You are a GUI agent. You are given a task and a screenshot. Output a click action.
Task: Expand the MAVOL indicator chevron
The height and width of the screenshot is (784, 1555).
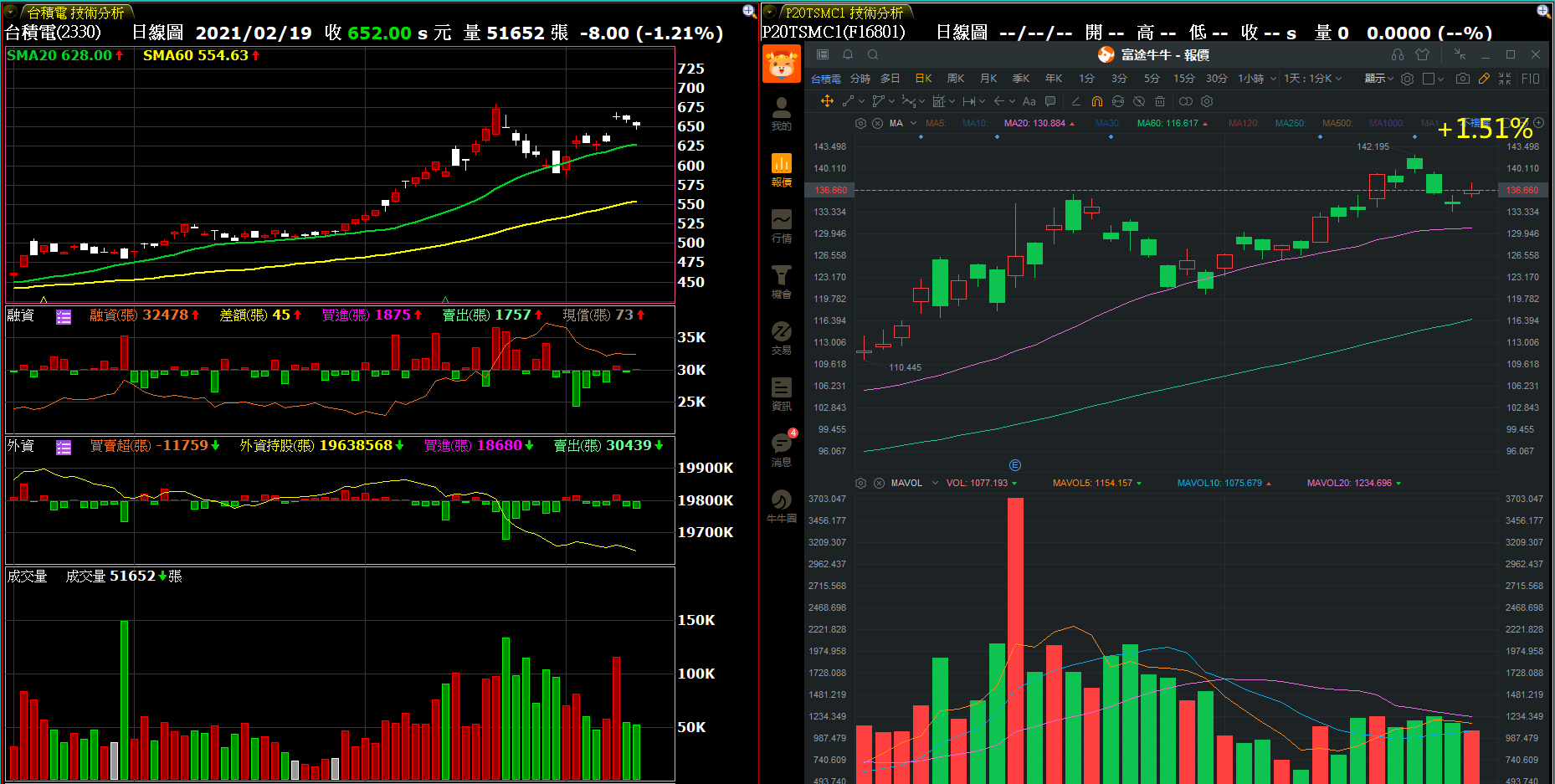(x=935, y=483)
